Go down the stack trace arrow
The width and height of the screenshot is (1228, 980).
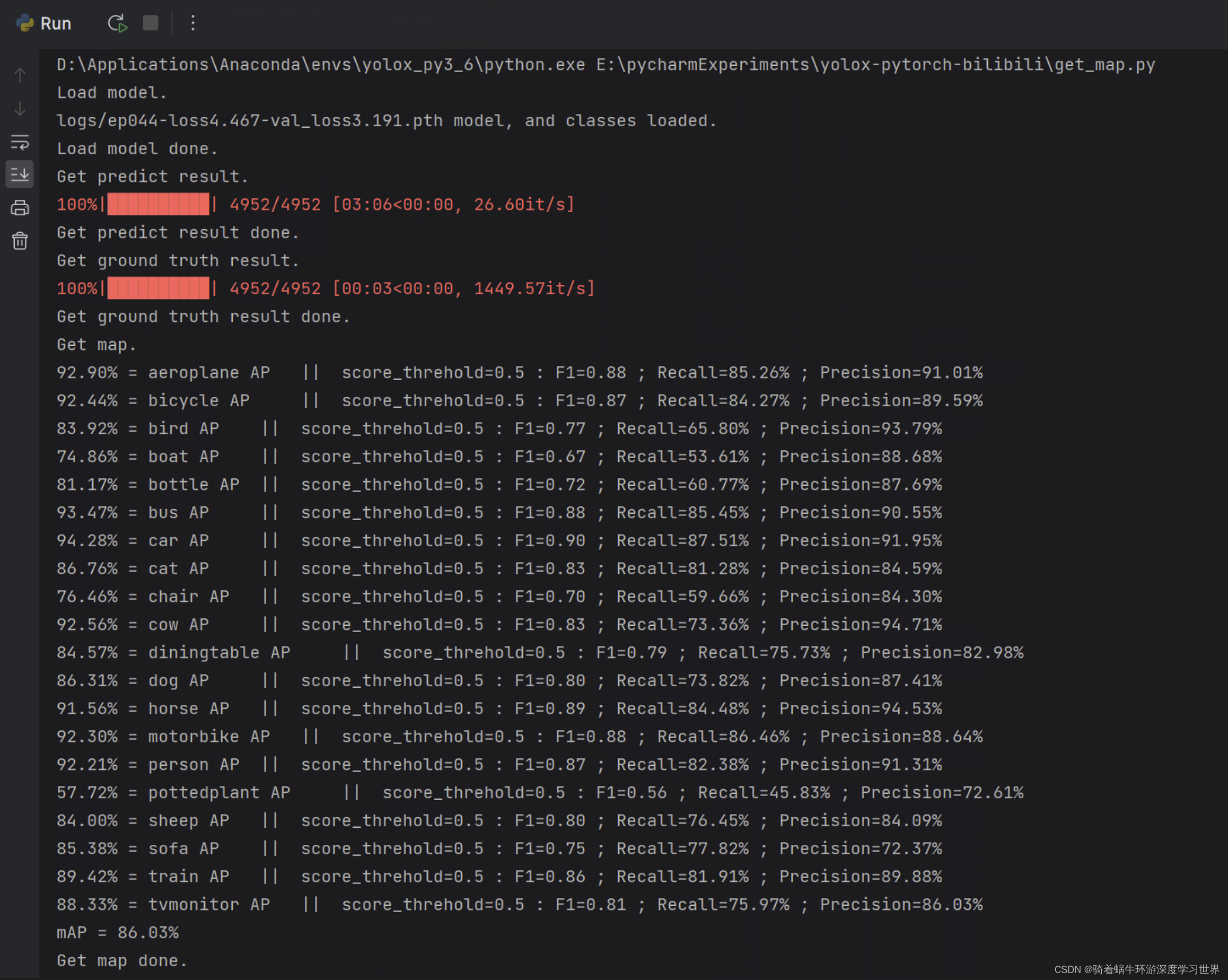click(x=20, y=108)
